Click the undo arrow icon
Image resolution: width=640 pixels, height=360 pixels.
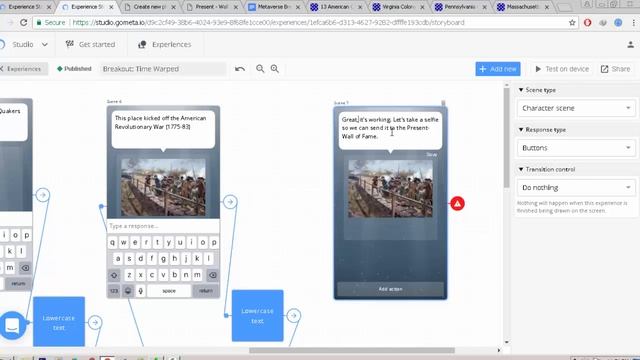(x=240, y=69)
